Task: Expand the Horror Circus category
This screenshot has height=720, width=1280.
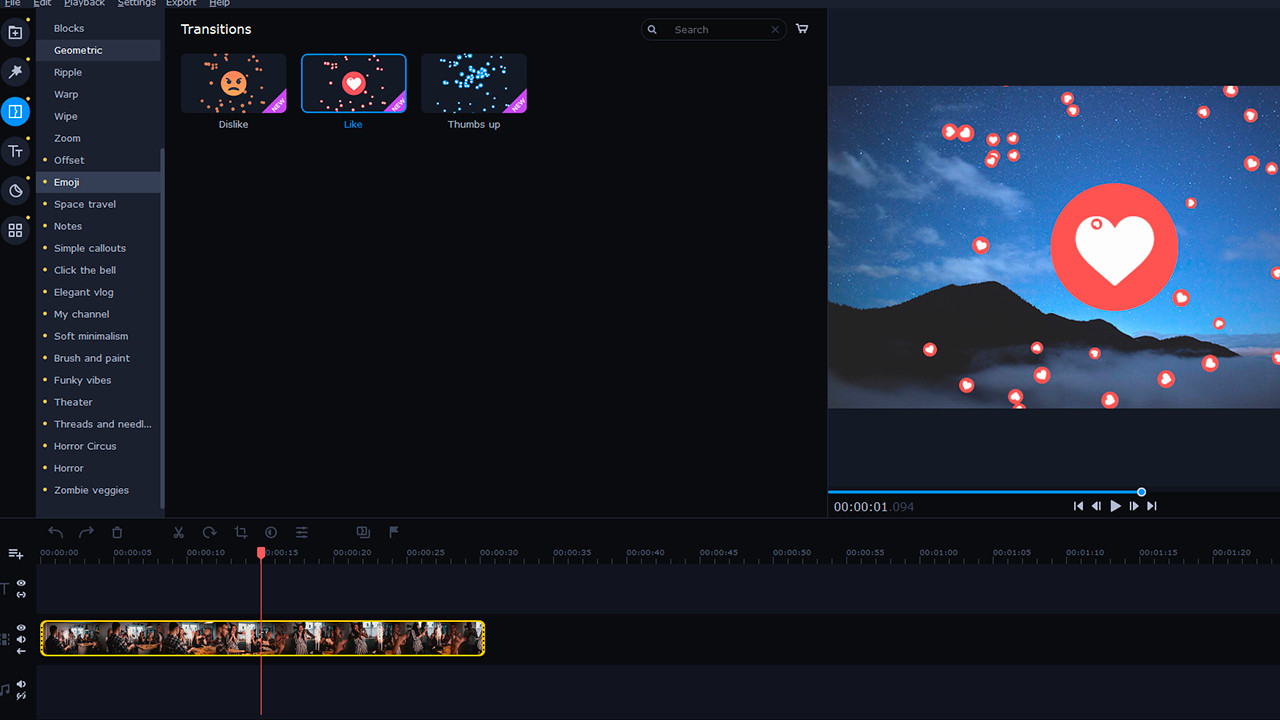Action: (84, 446)
